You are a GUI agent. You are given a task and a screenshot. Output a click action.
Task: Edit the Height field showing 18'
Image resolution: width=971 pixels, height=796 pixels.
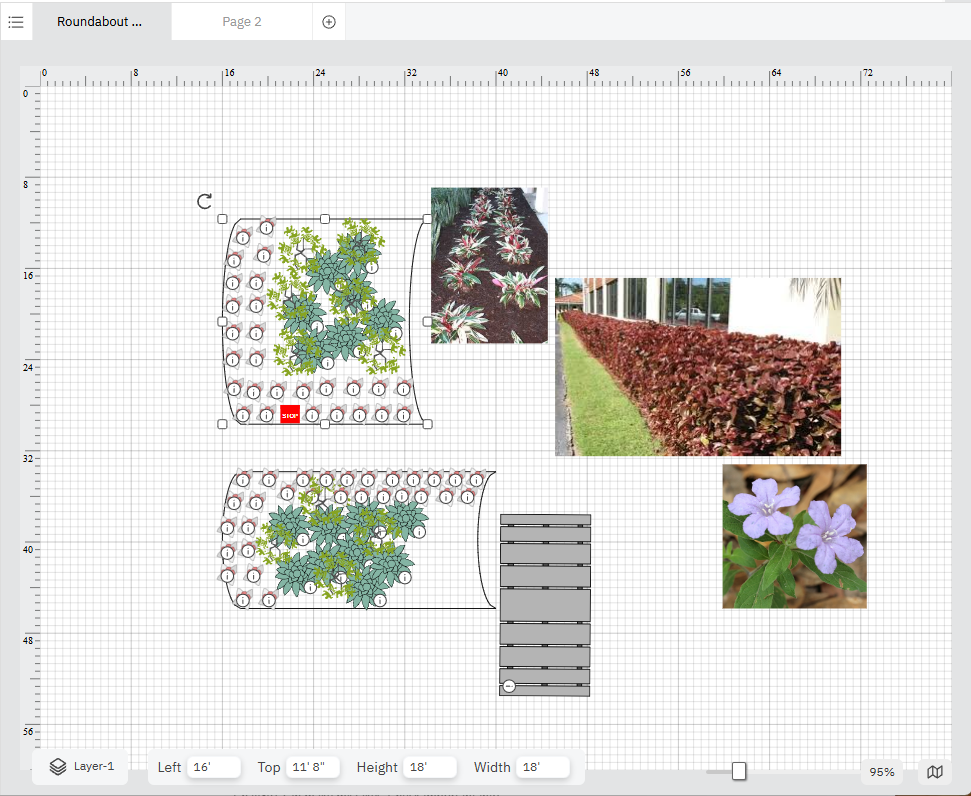pos(429,767)
